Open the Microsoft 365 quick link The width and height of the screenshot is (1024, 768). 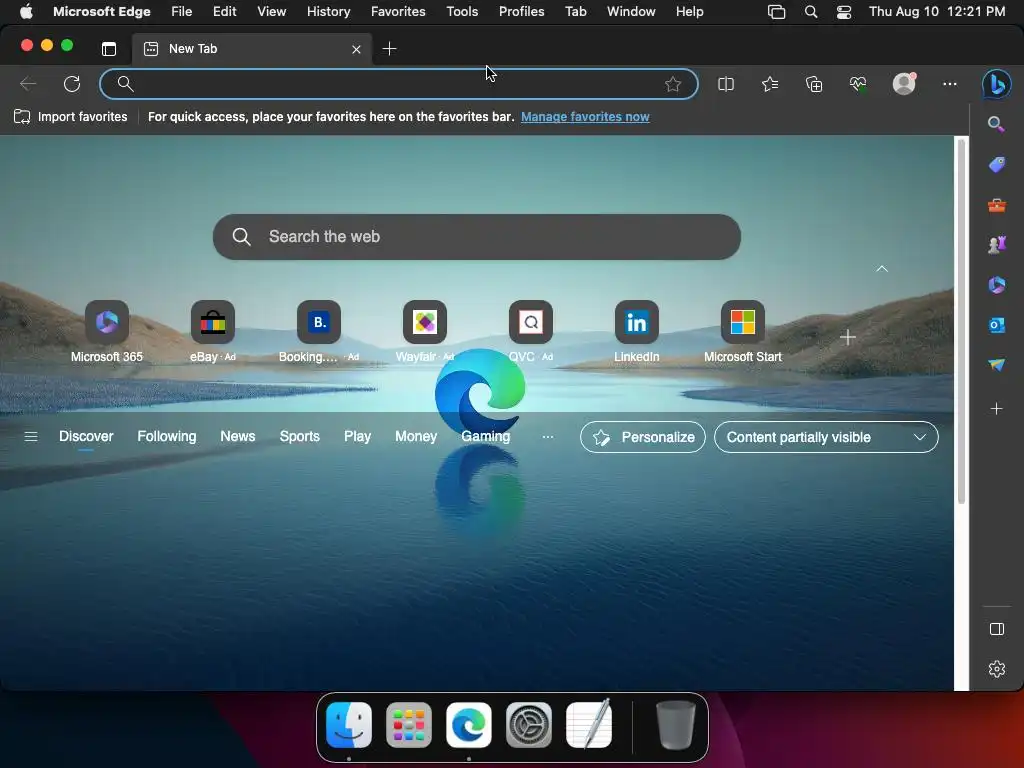106,332
